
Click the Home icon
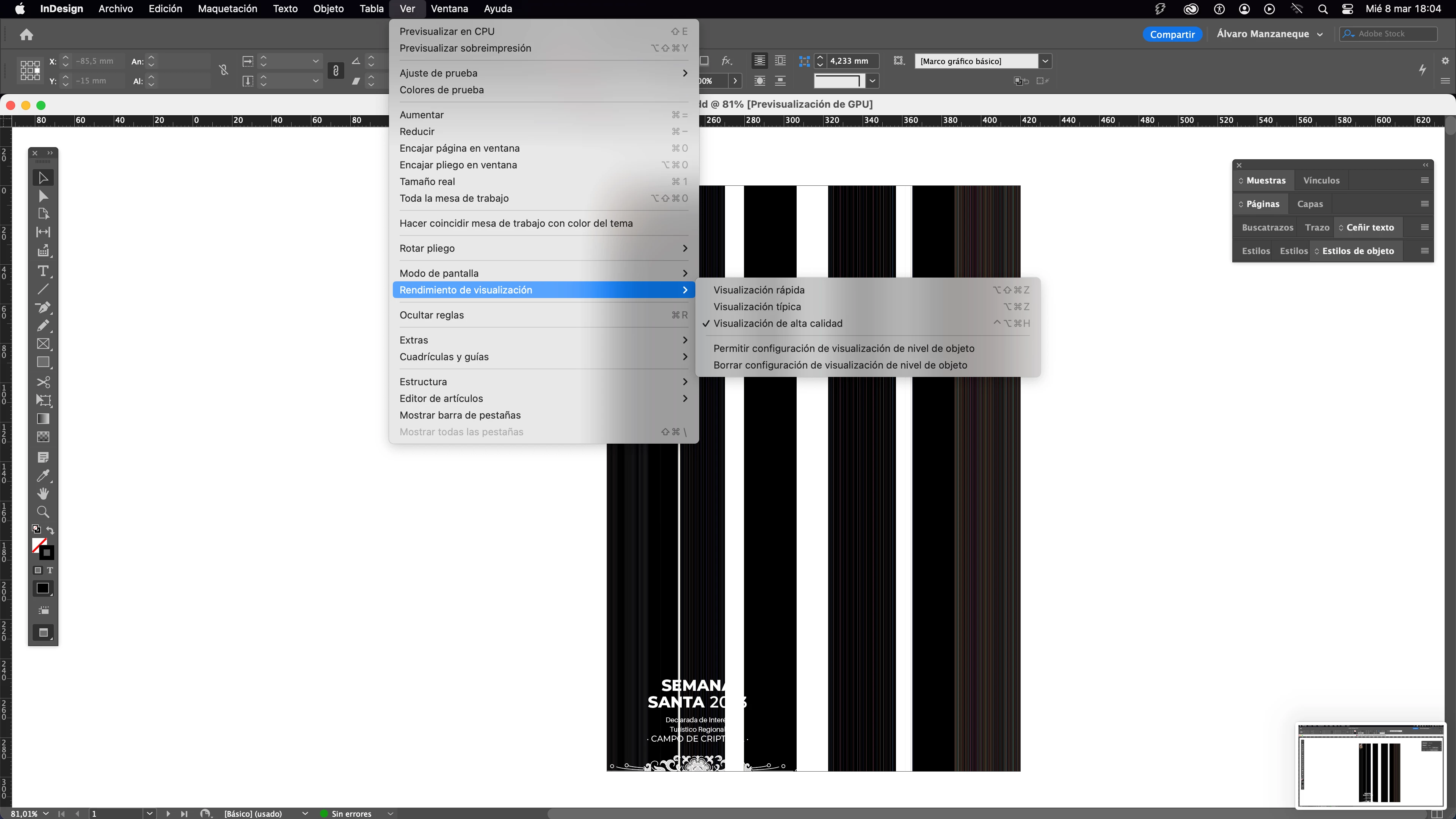point(27,35)
